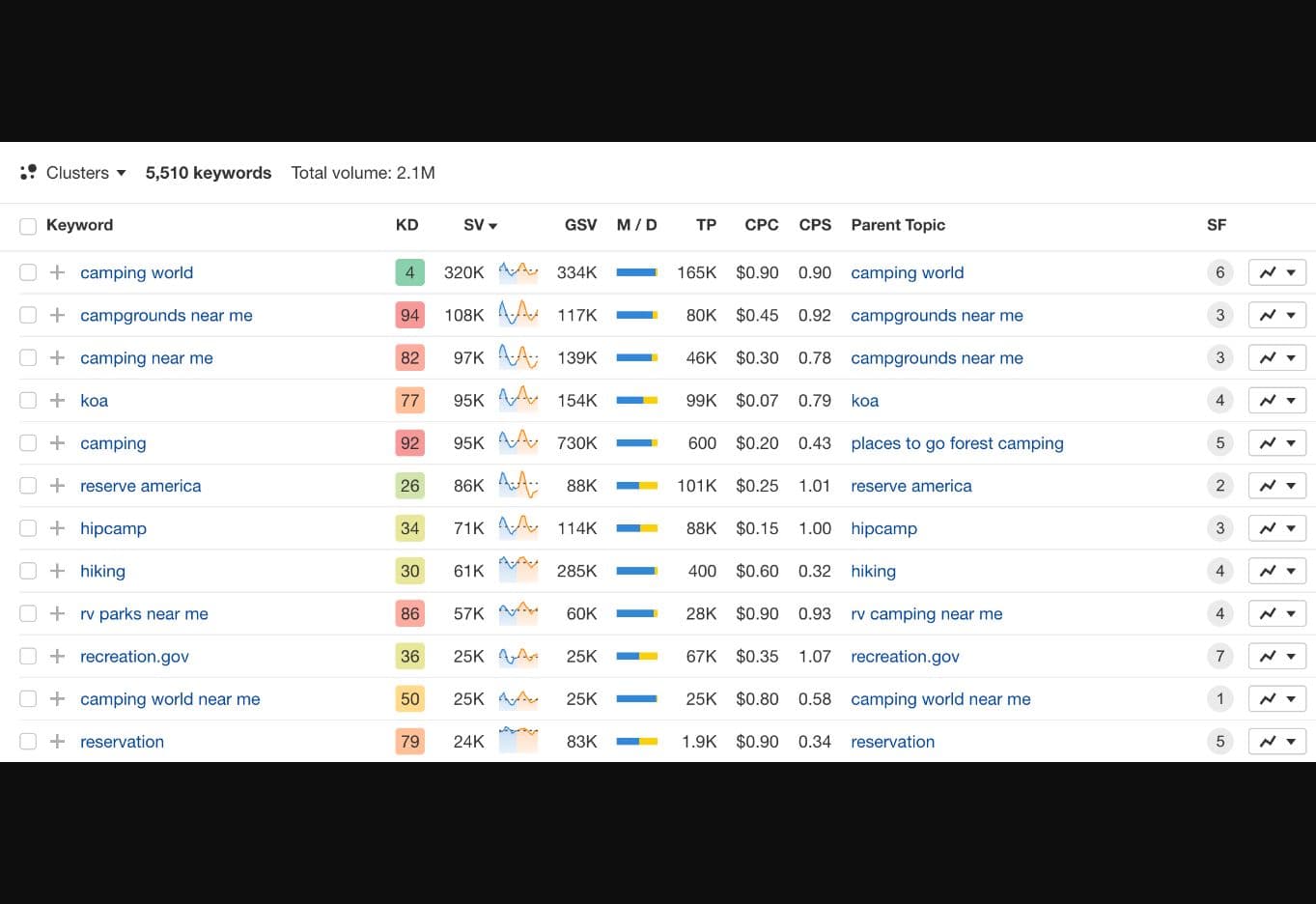The height and width of the screenshot is (904, 1316).
Task: Open the trend sparkline for reservation
Action: coord(518,741)
